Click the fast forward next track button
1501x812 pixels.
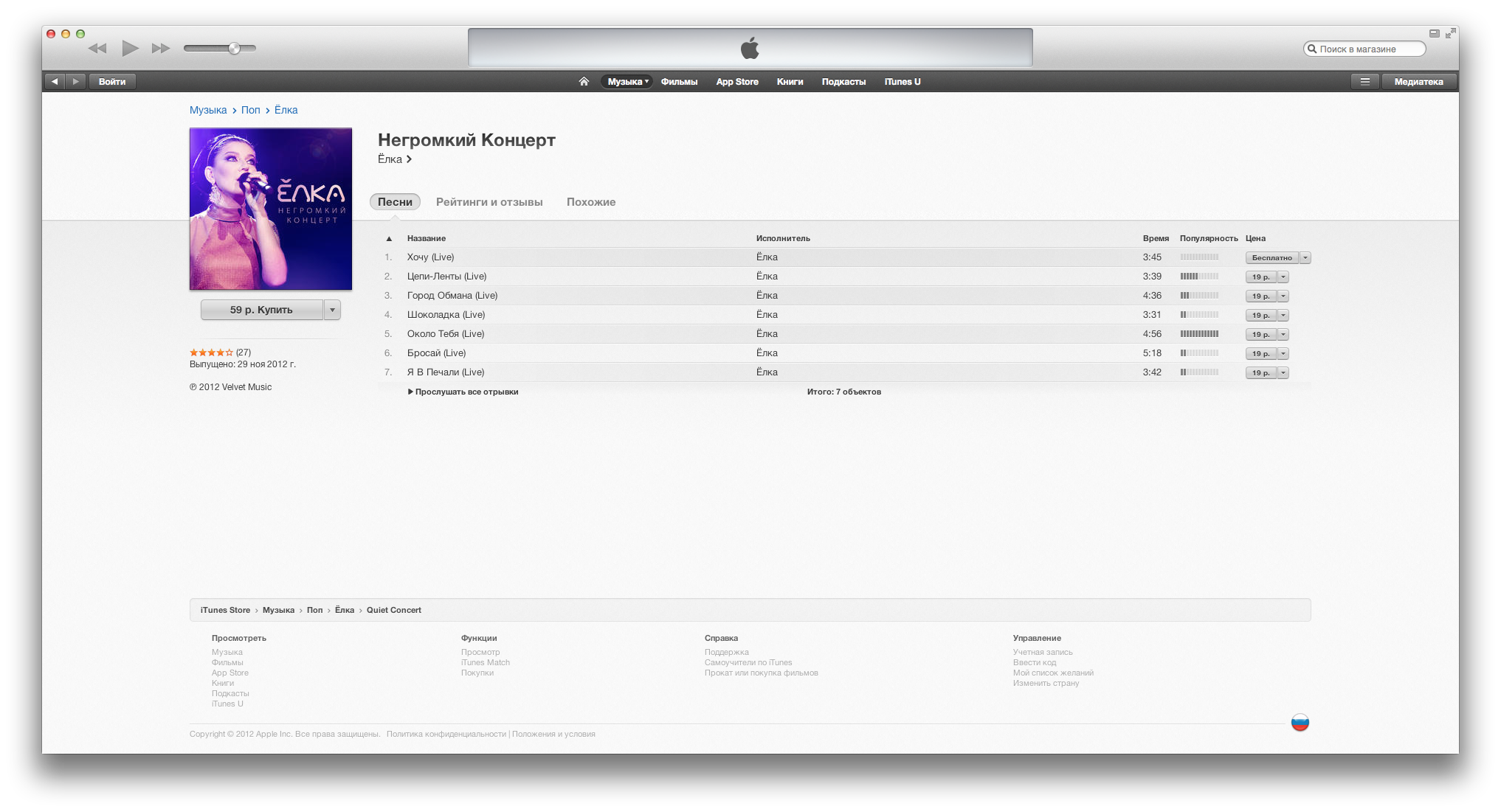161,49
